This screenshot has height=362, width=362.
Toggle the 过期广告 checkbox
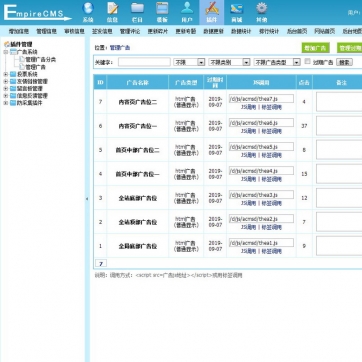[308, 61]
